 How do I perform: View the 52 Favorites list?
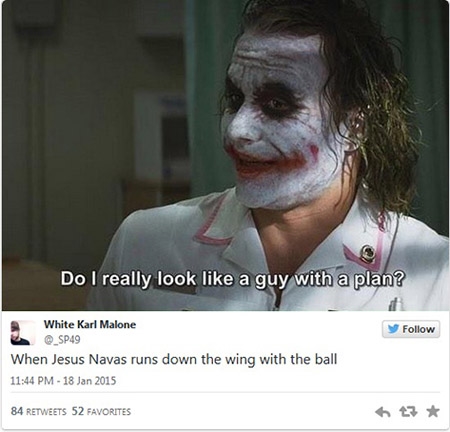[x=101, y=411]
